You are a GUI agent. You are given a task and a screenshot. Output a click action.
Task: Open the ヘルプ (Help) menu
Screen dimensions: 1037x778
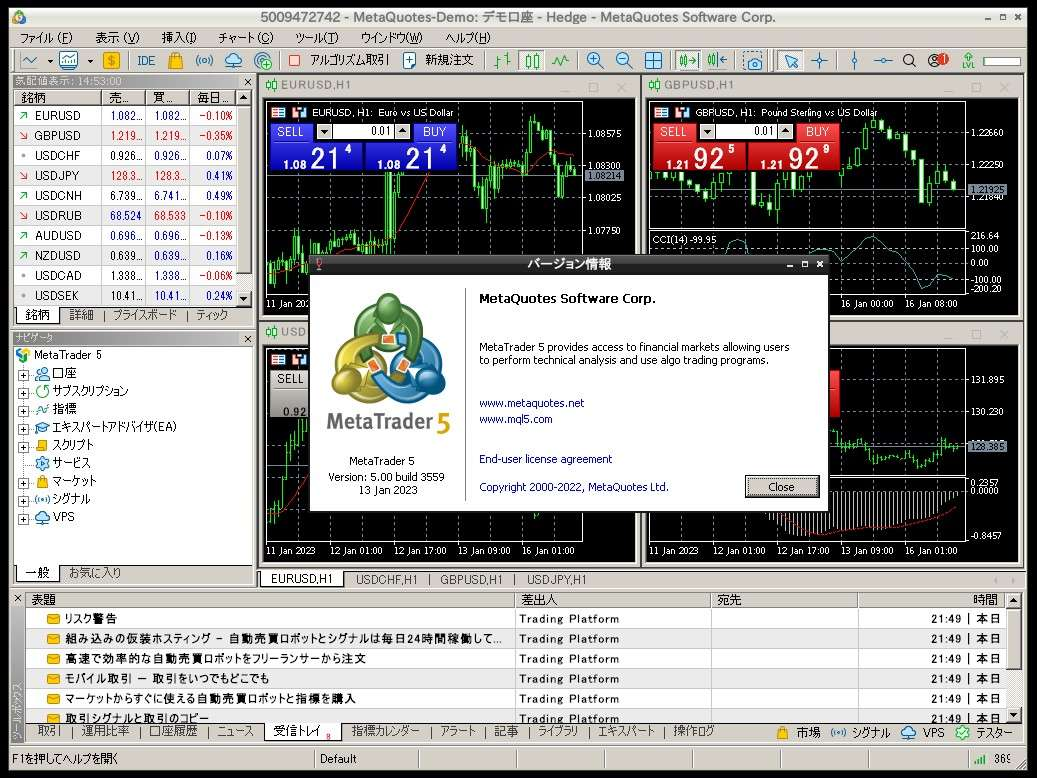(468, 38)
